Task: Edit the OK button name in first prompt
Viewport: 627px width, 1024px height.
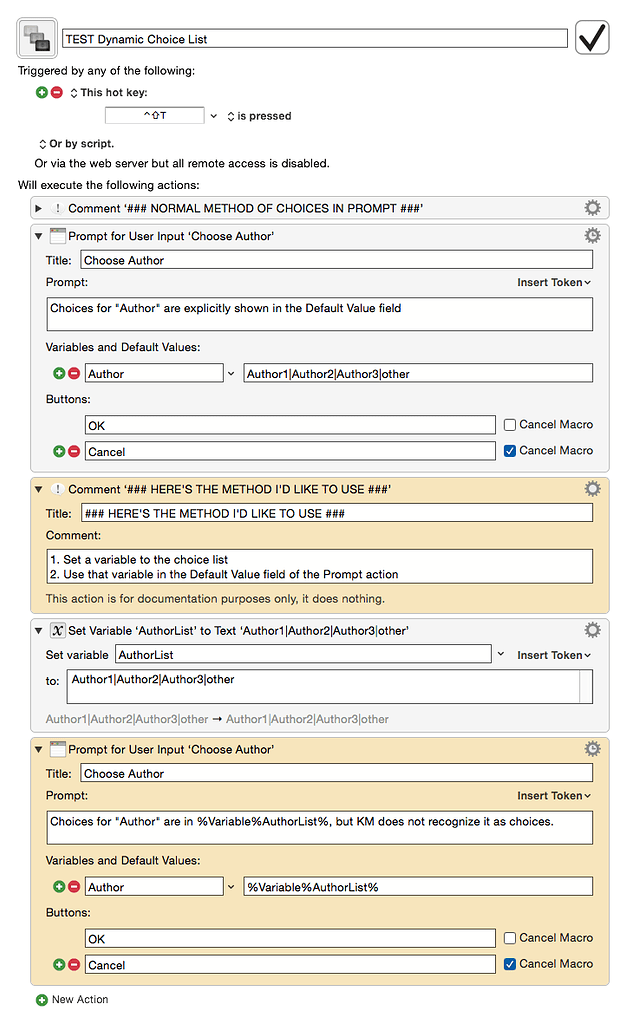Action: (290, 425)
